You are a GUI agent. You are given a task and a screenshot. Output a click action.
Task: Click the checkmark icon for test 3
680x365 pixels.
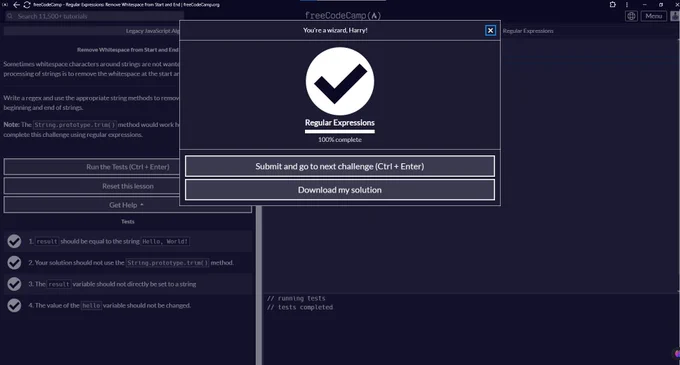(14, 284)
